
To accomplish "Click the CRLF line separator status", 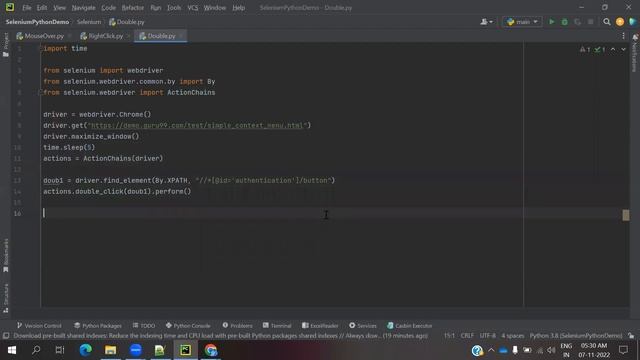I will click(467, 336).
